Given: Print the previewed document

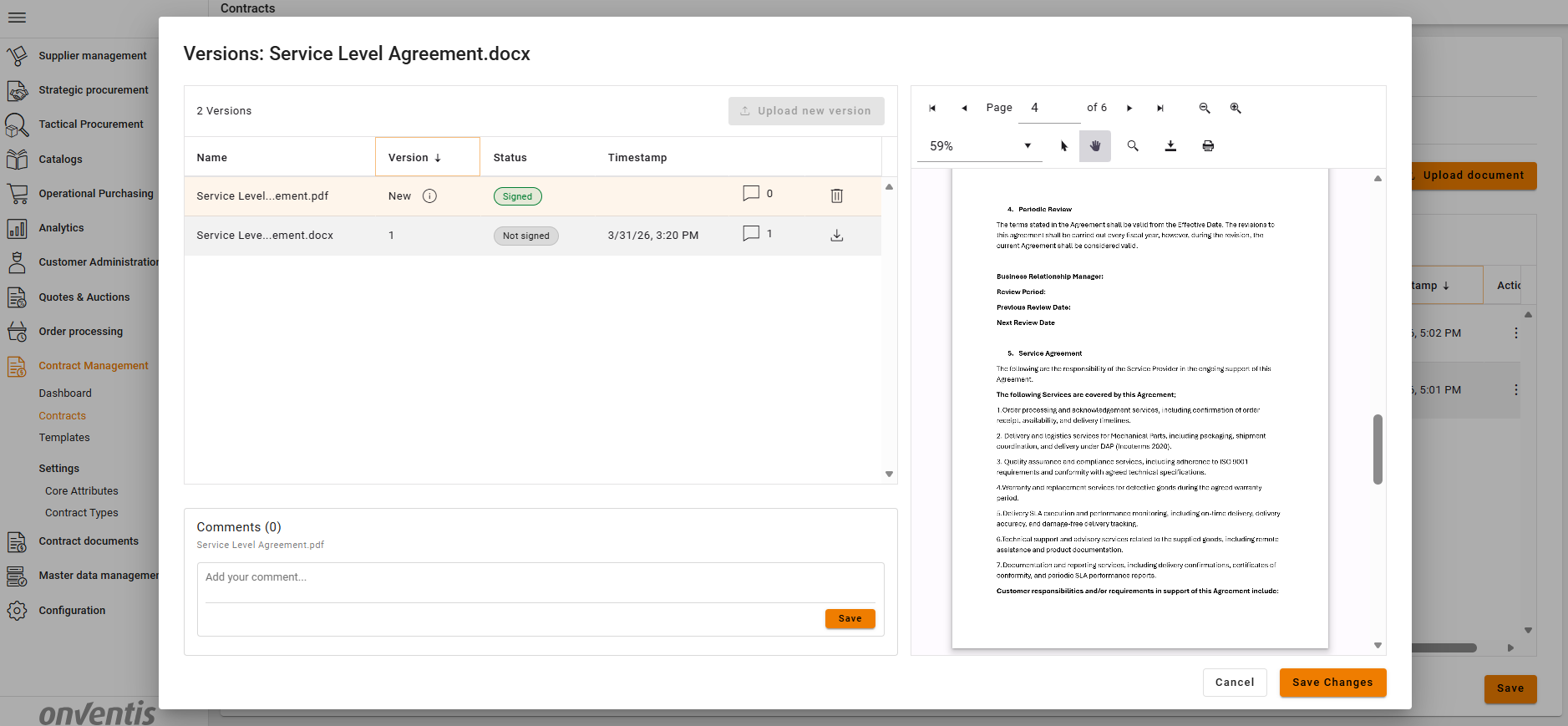Looking at the screenshot, I should pos(1208,145).
